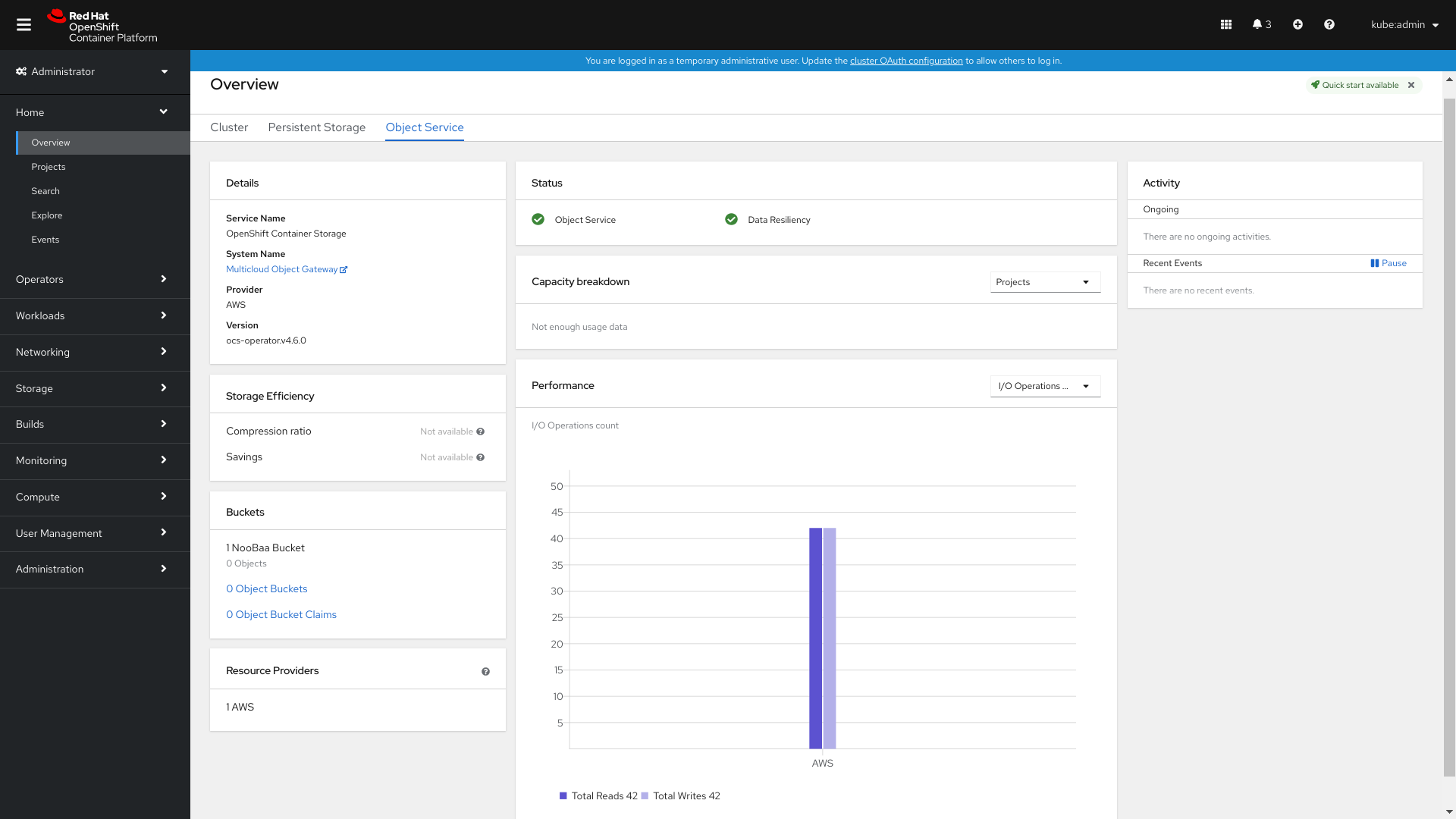Click the Object Service status icon
Viewport: 1456px width, 819px height.
[539, 219]
